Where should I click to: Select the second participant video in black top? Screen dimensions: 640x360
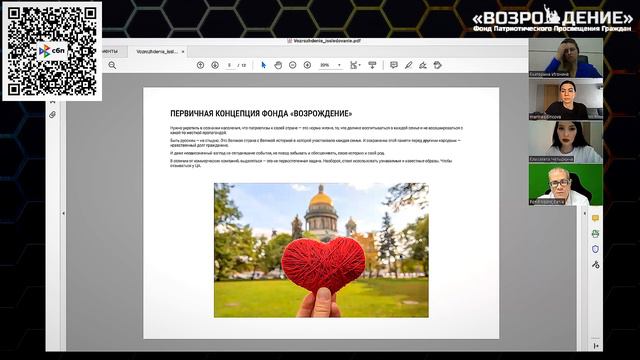click(566, 99)
